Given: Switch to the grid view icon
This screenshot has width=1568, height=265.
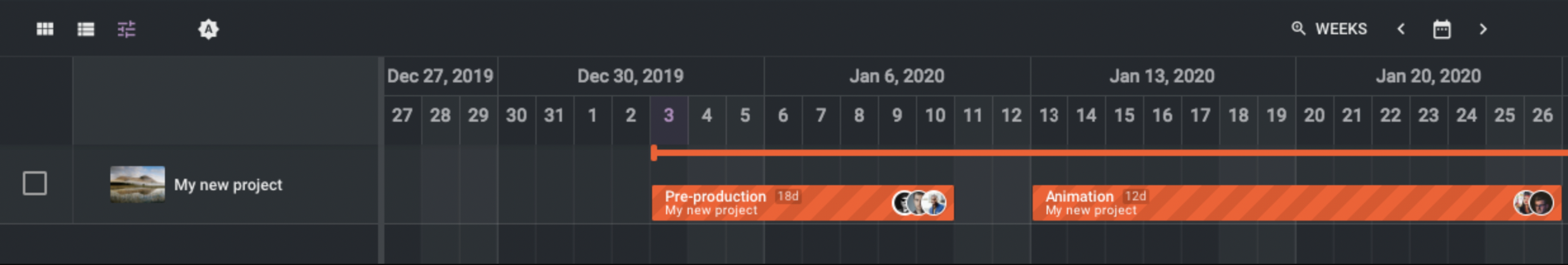Looking at the screenshot, I should coord(45,29).
